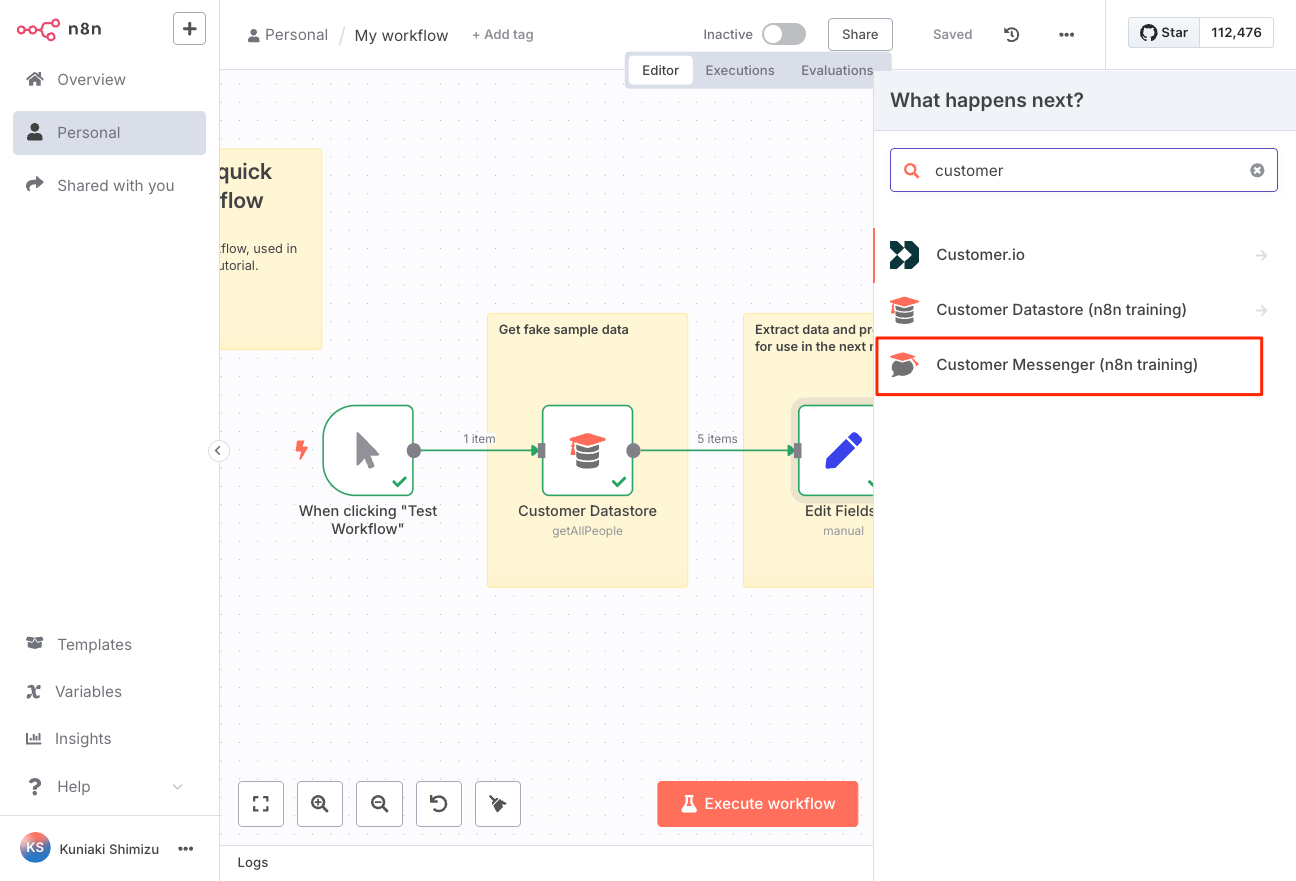Click the 5 items connection label
Screen dimensions: 1296x881
[x=717, y=439]
